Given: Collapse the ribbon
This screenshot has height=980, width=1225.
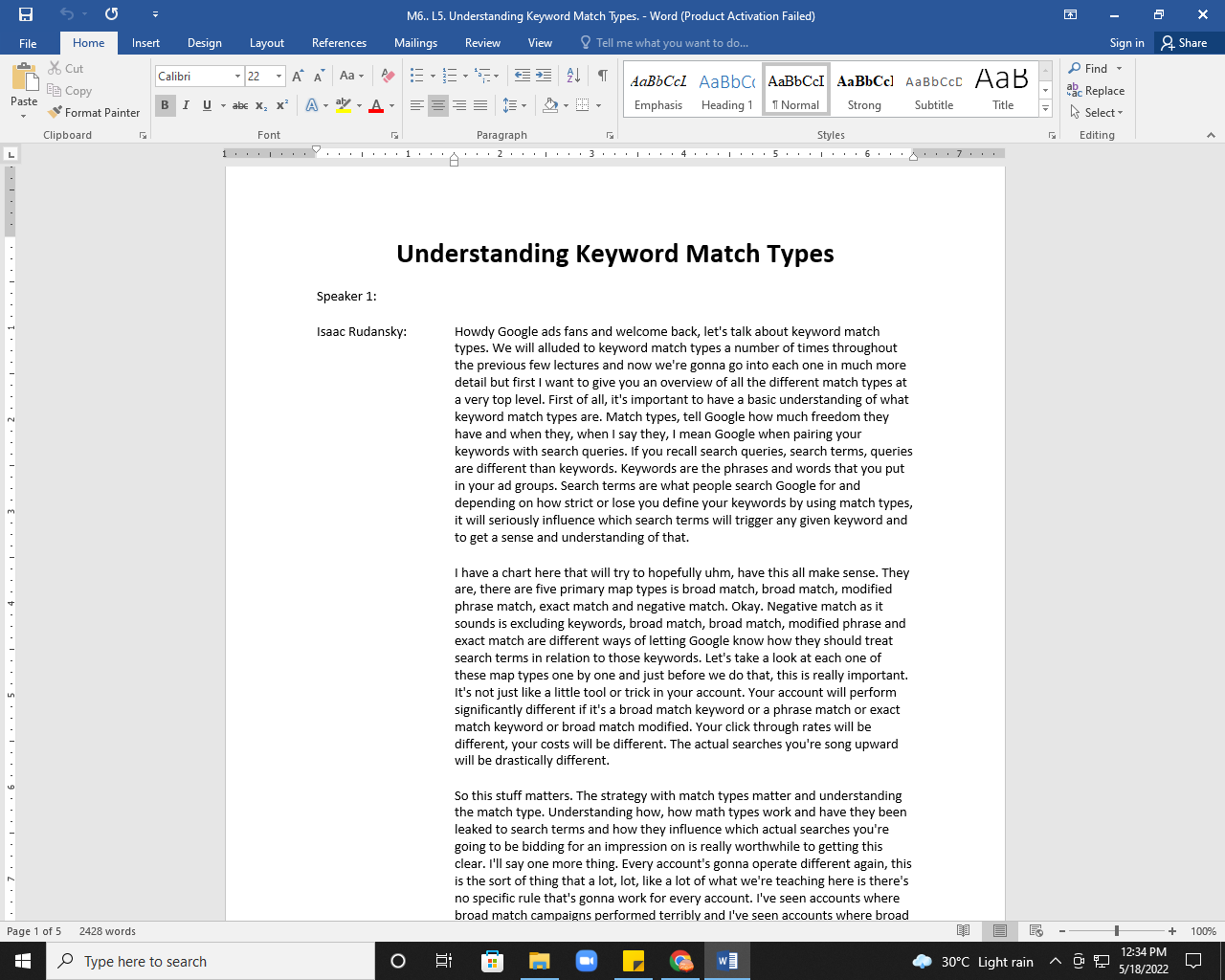Looking at the screenshot, I should click(1211, 135).
